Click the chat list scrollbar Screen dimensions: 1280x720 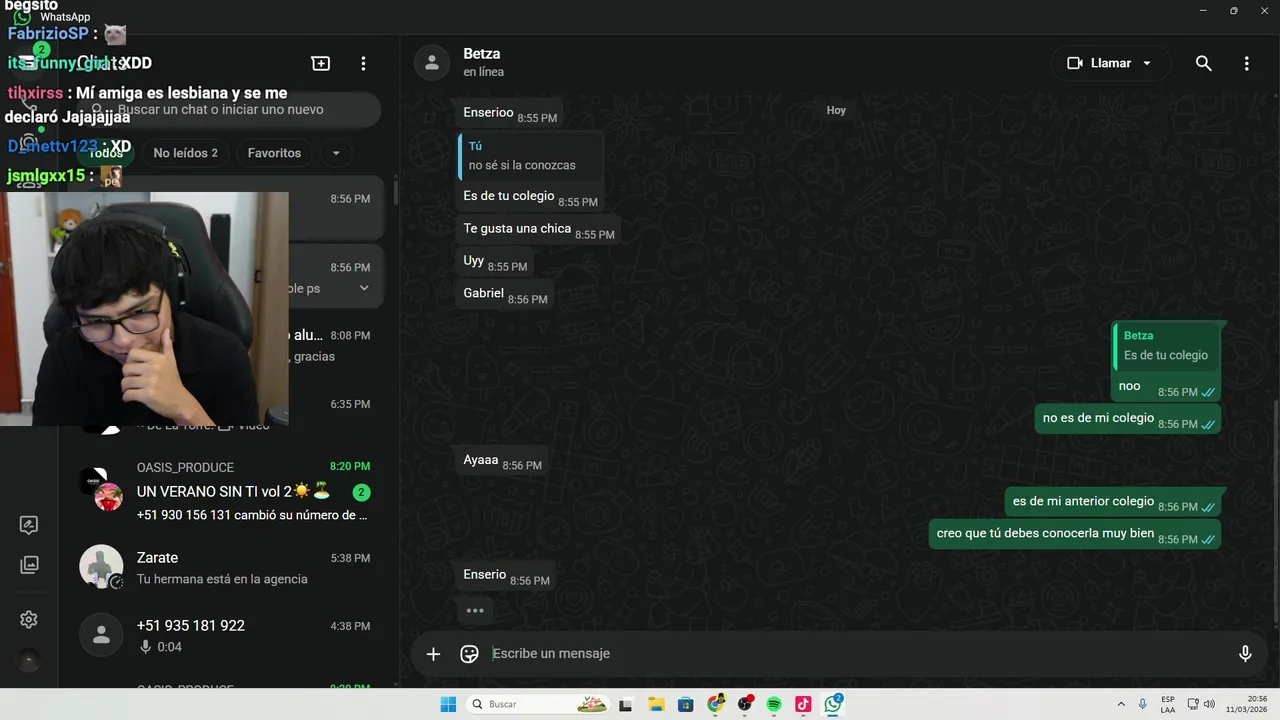coord(396,192)
